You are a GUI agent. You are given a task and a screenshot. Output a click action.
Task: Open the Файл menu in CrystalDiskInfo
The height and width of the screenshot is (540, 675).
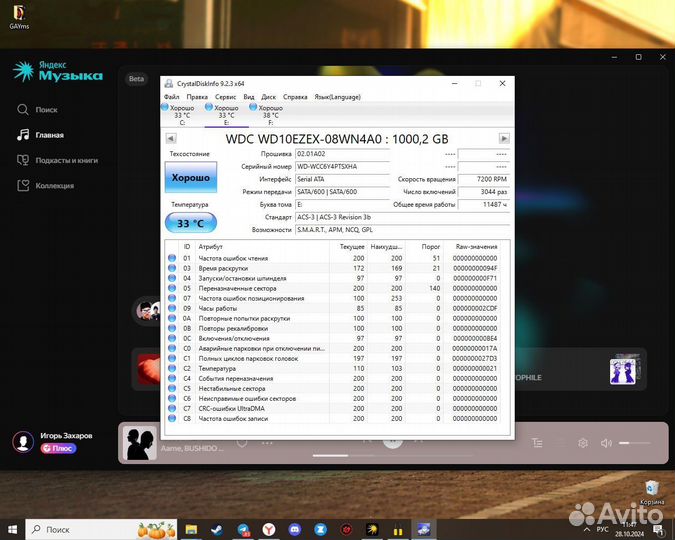(171, 97)
